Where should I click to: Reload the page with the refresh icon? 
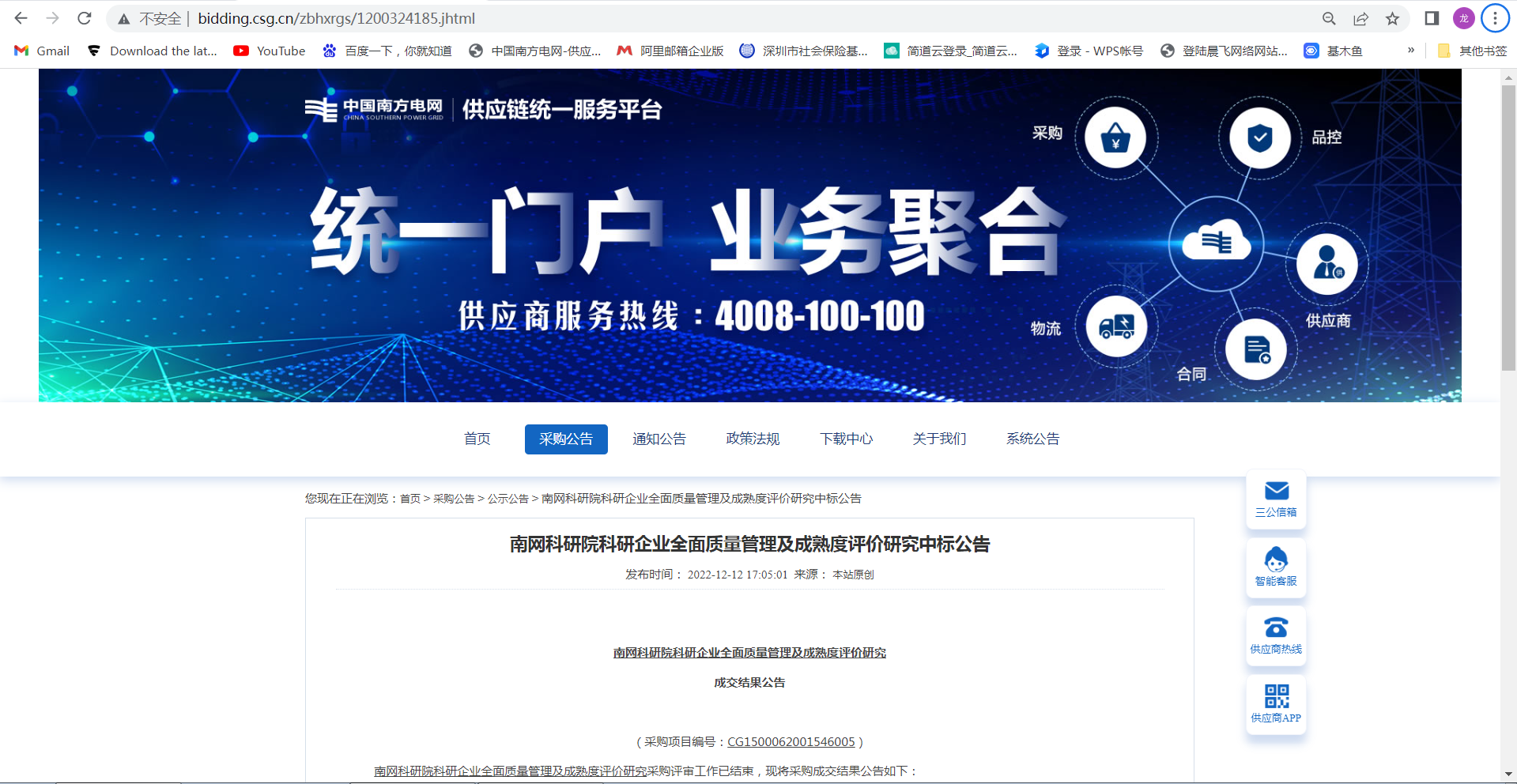click(85, 18)
